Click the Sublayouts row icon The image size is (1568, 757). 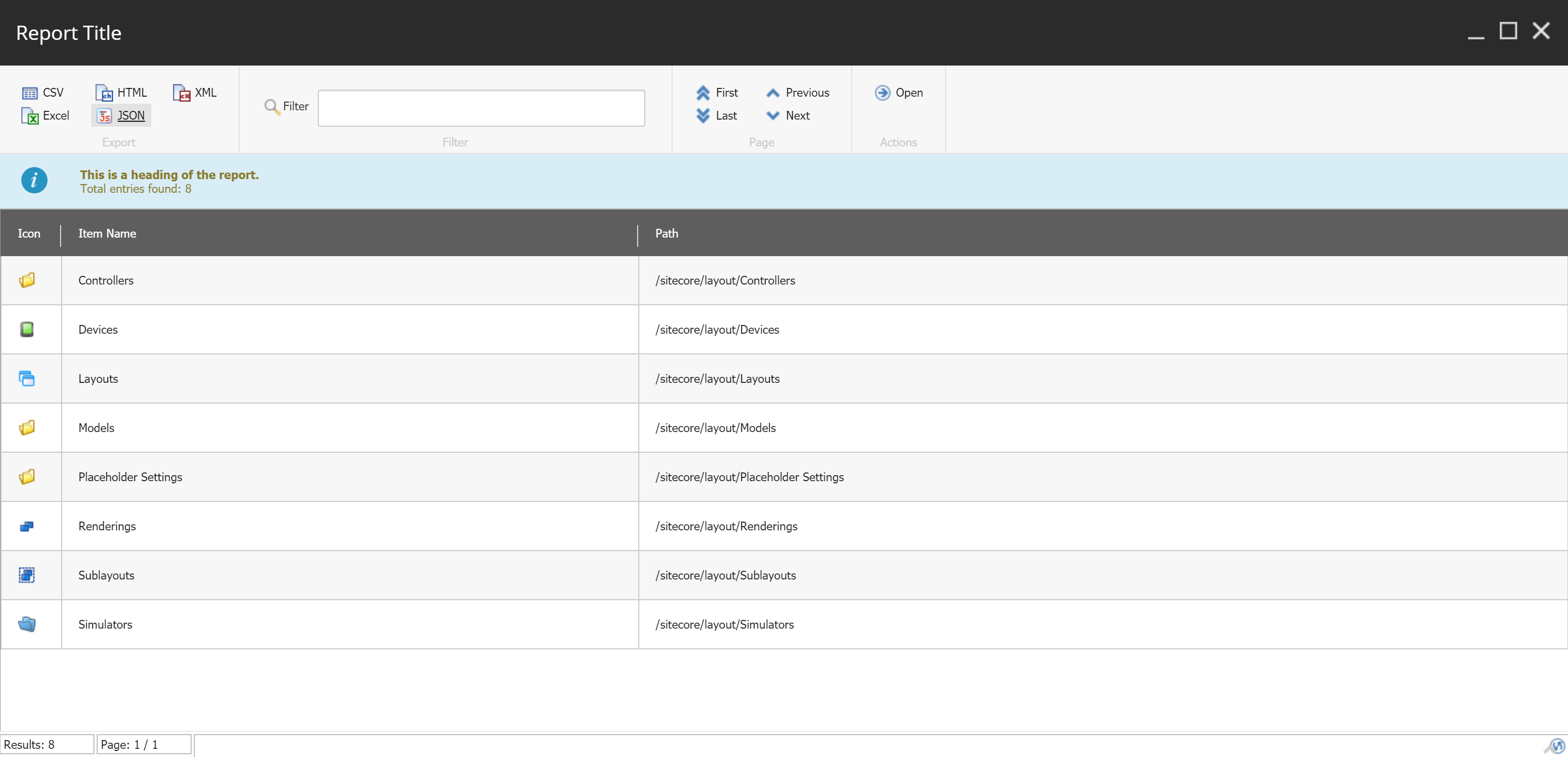coord(27,575)
